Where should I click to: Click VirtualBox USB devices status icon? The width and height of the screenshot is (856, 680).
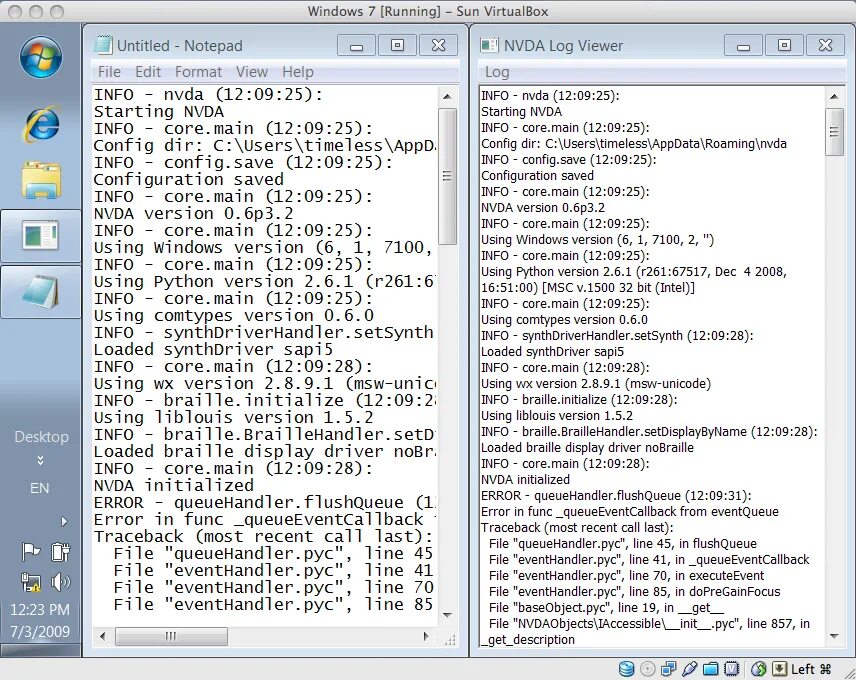tap(689, 669)
